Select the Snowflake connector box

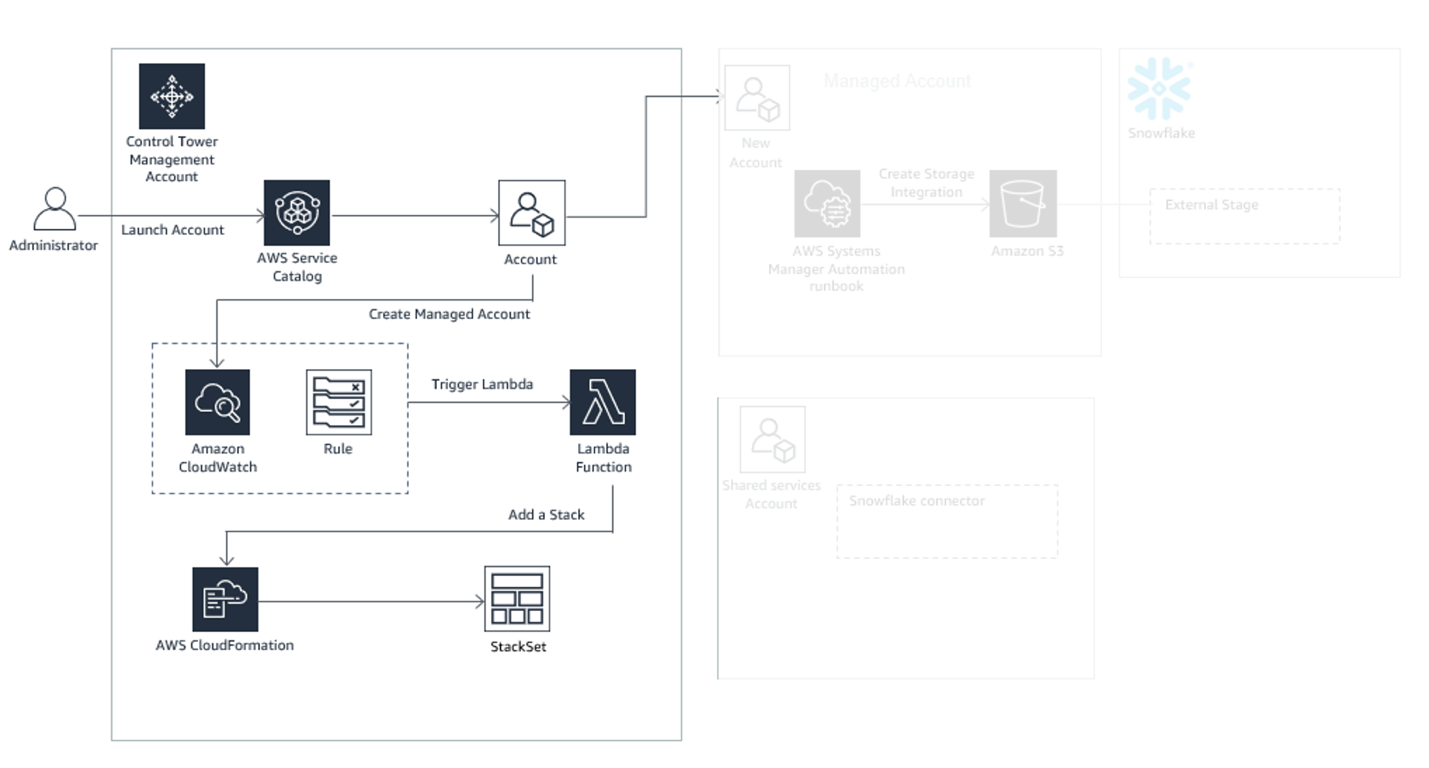tap(947, 521)
